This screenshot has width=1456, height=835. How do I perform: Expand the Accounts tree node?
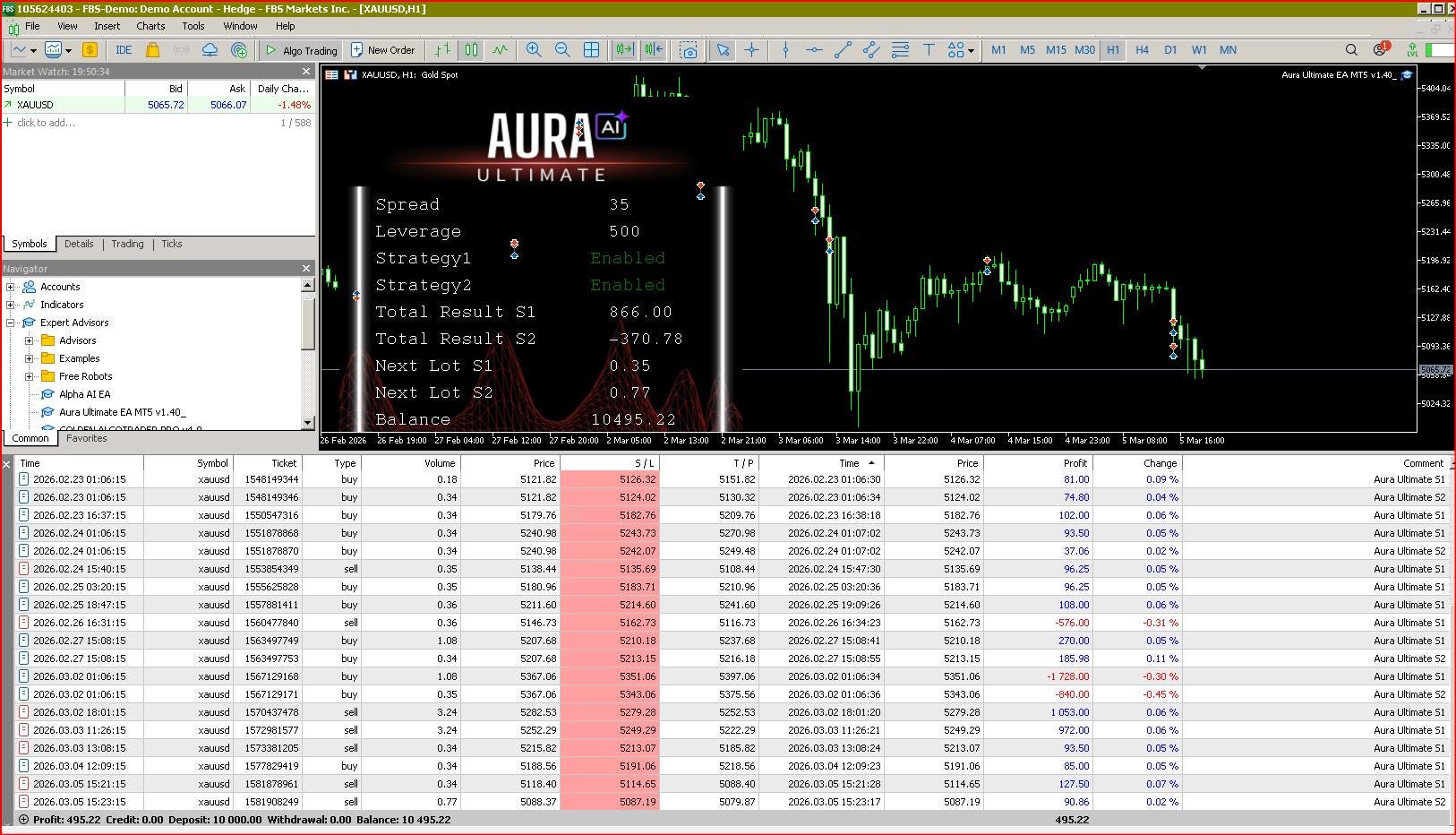pos(11,287)
